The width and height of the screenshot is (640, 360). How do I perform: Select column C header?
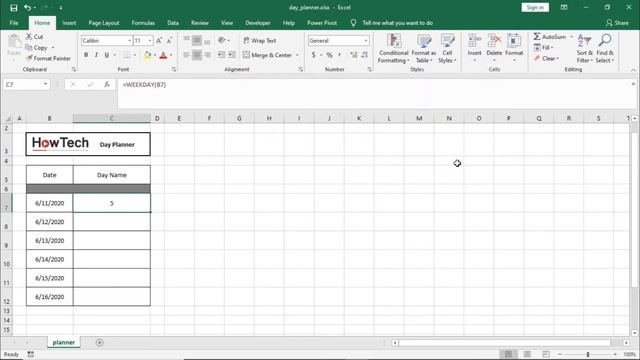click(111, 118)
